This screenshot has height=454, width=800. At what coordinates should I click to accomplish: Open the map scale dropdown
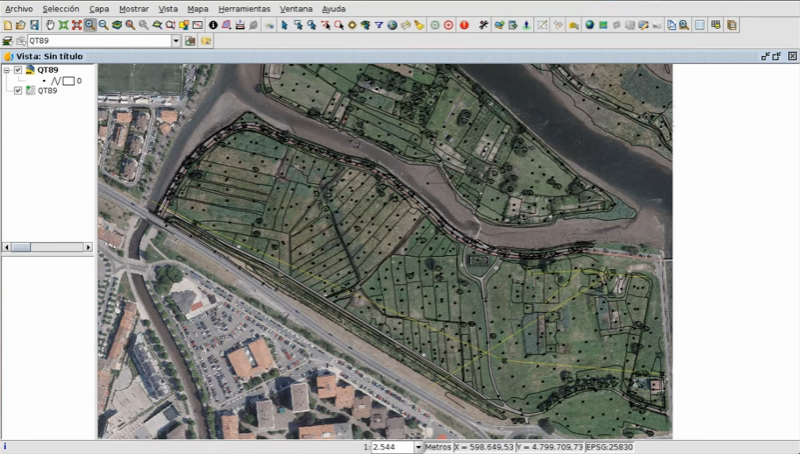(x=418, y=447)
